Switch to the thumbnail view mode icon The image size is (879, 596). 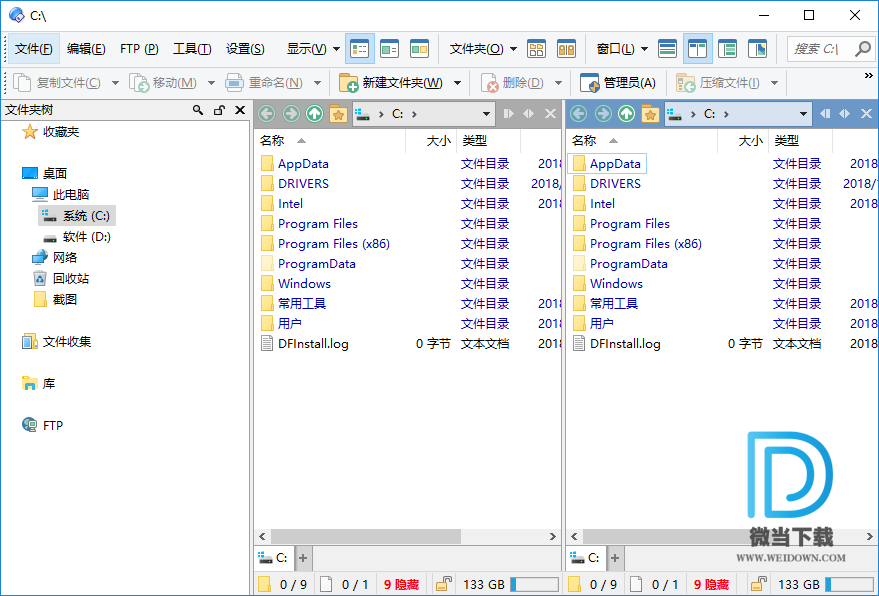coord(419,49)
